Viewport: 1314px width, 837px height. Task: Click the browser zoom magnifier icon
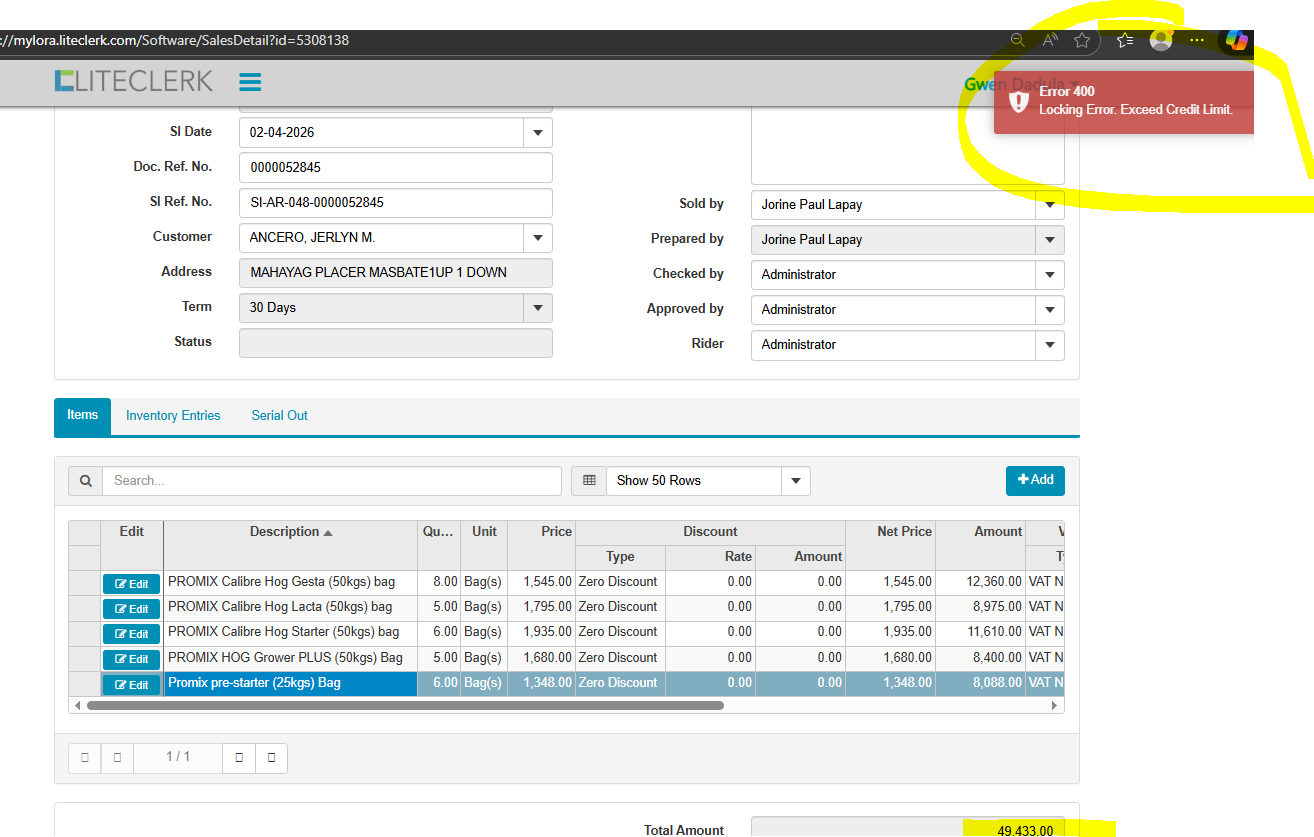(x=1017, y=40)
